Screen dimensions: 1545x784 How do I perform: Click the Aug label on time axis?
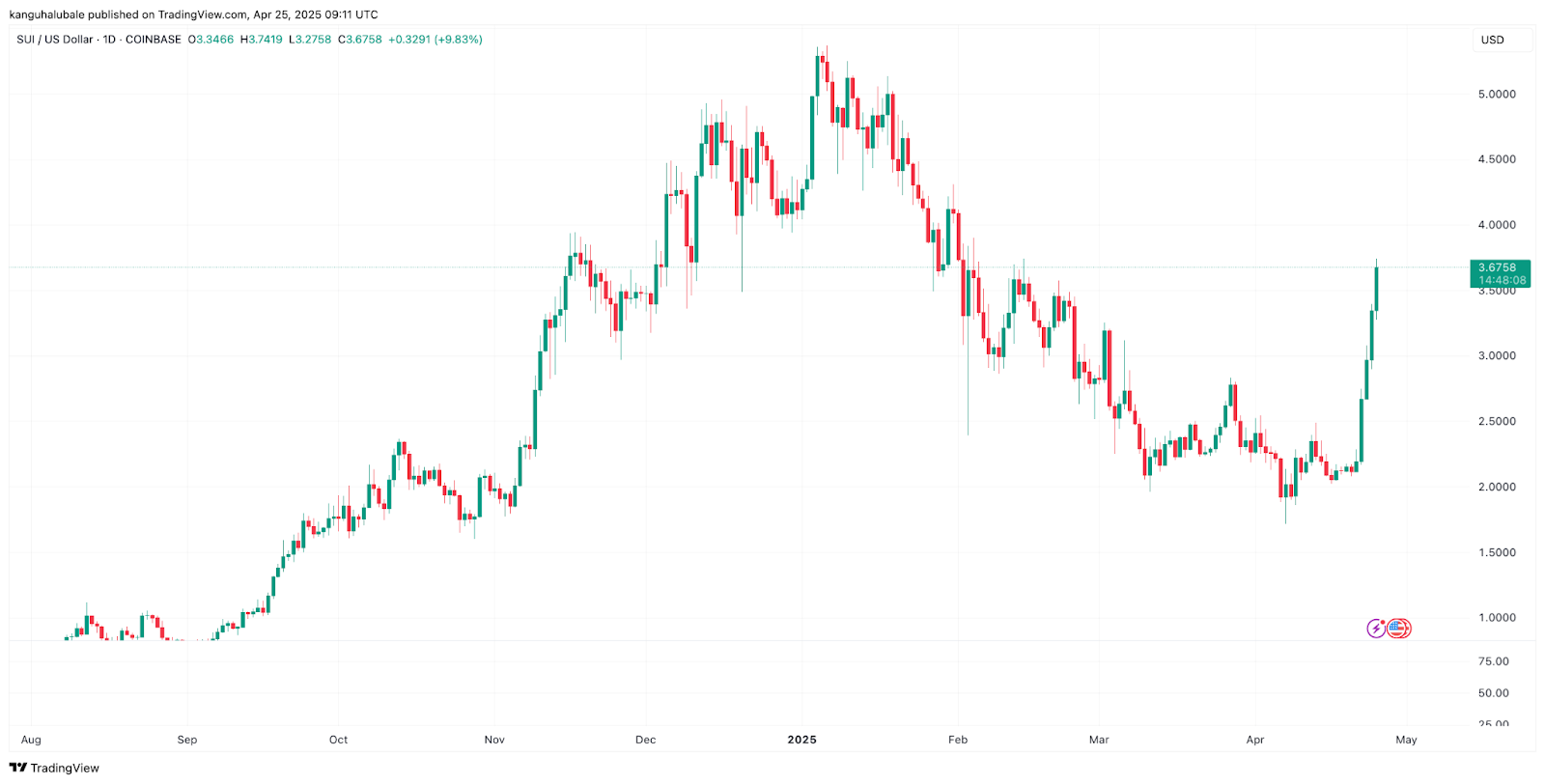[x=31, y=740]
